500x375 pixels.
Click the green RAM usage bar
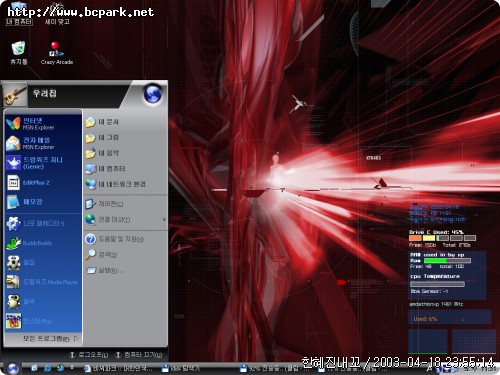pyautogui.click(x=447, y=261)
